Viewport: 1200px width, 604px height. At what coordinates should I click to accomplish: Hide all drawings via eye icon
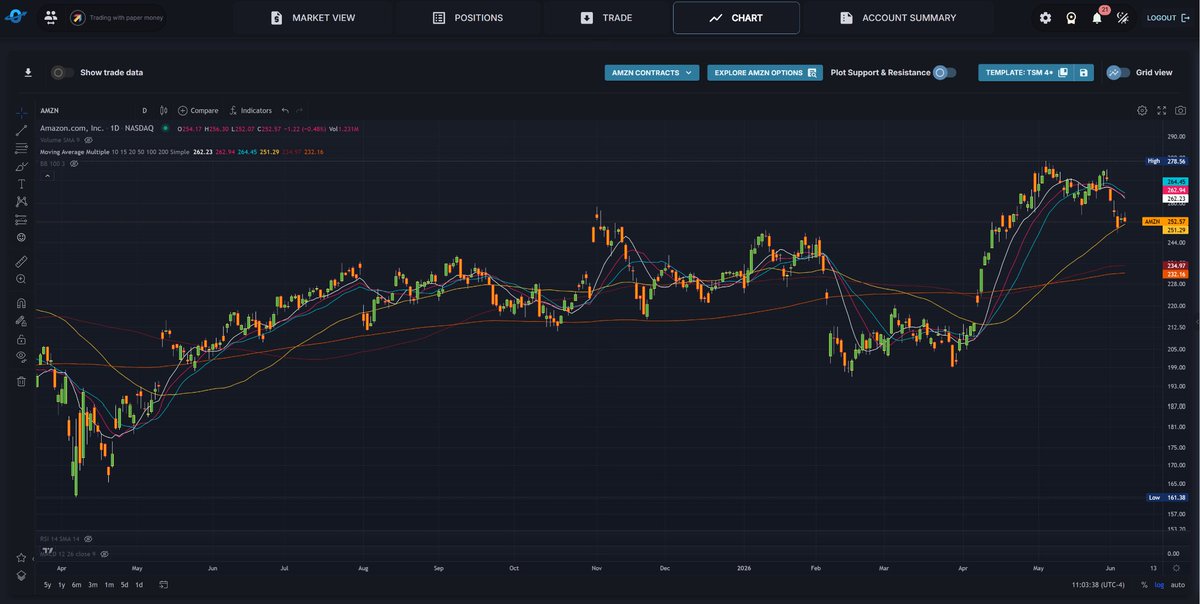[21, 357]
